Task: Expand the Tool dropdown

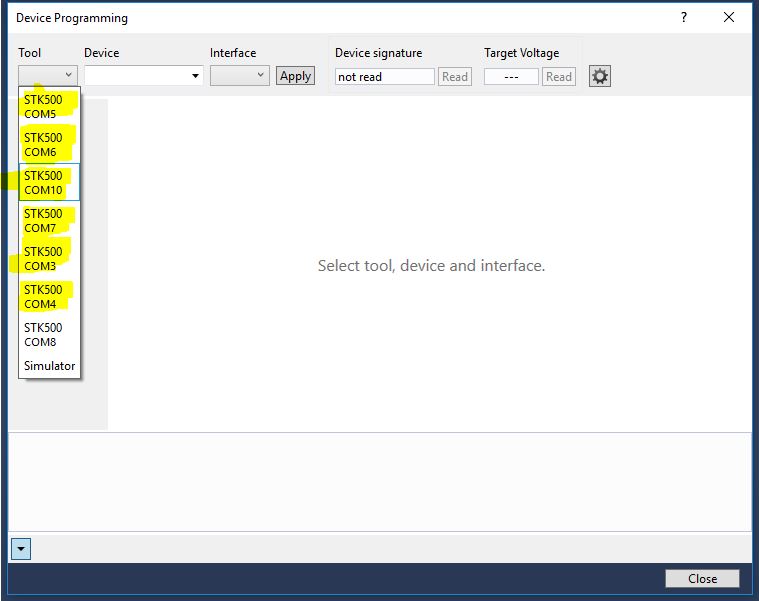Action: (48, 75)
